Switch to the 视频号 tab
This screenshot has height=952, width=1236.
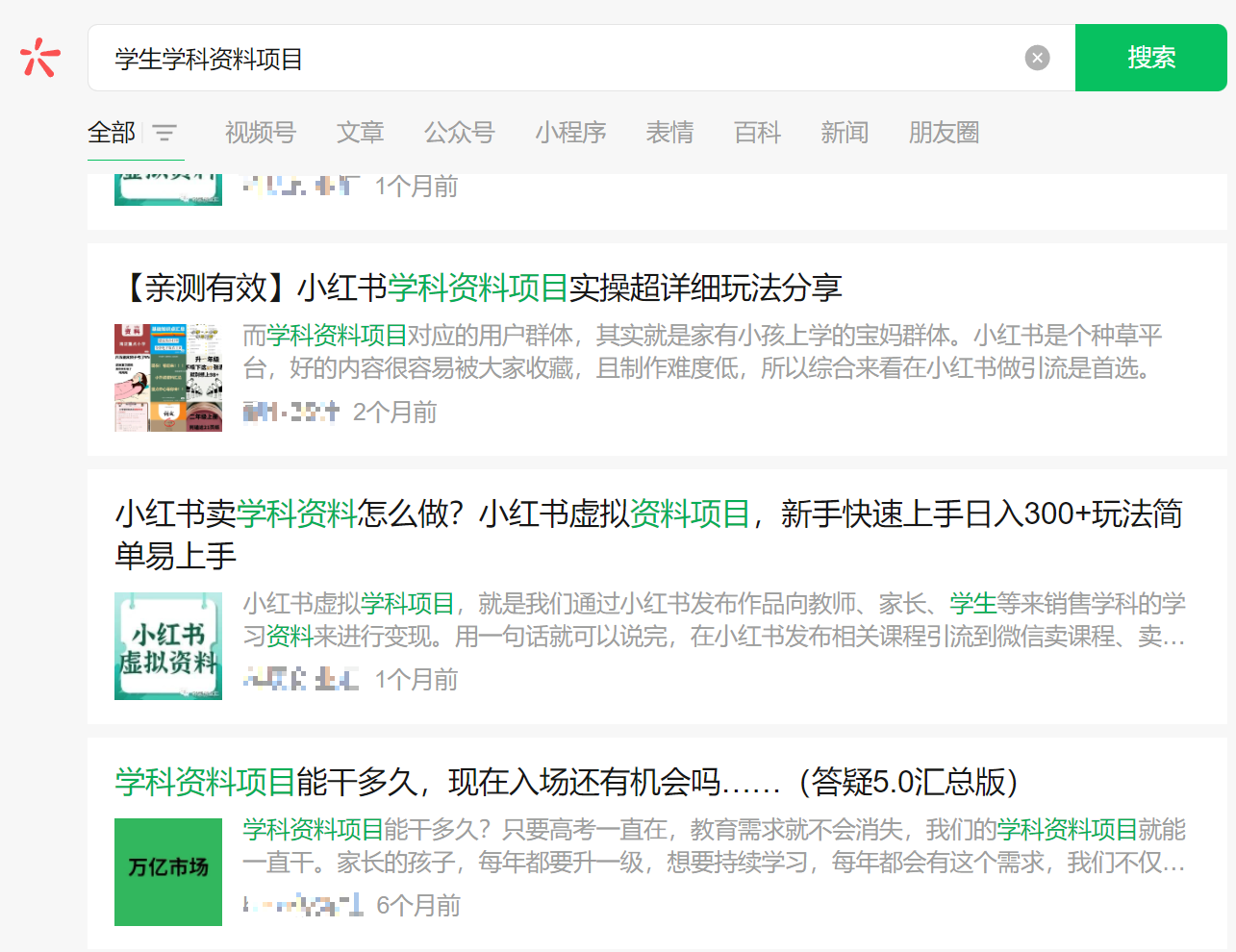coord(260,133)
